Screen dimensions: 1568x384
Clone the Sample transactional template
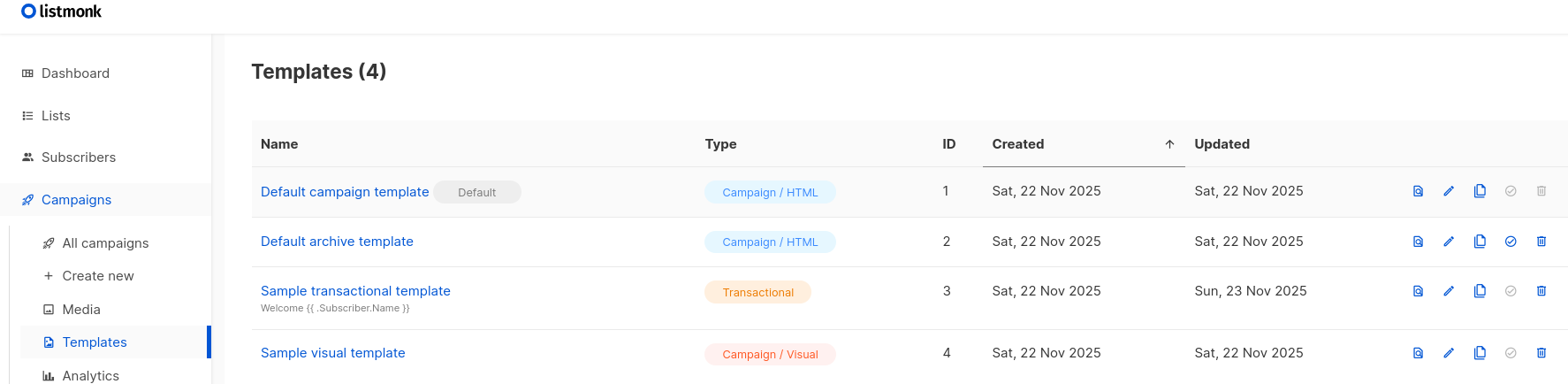pyautogui.click(x=1480, y=291)
